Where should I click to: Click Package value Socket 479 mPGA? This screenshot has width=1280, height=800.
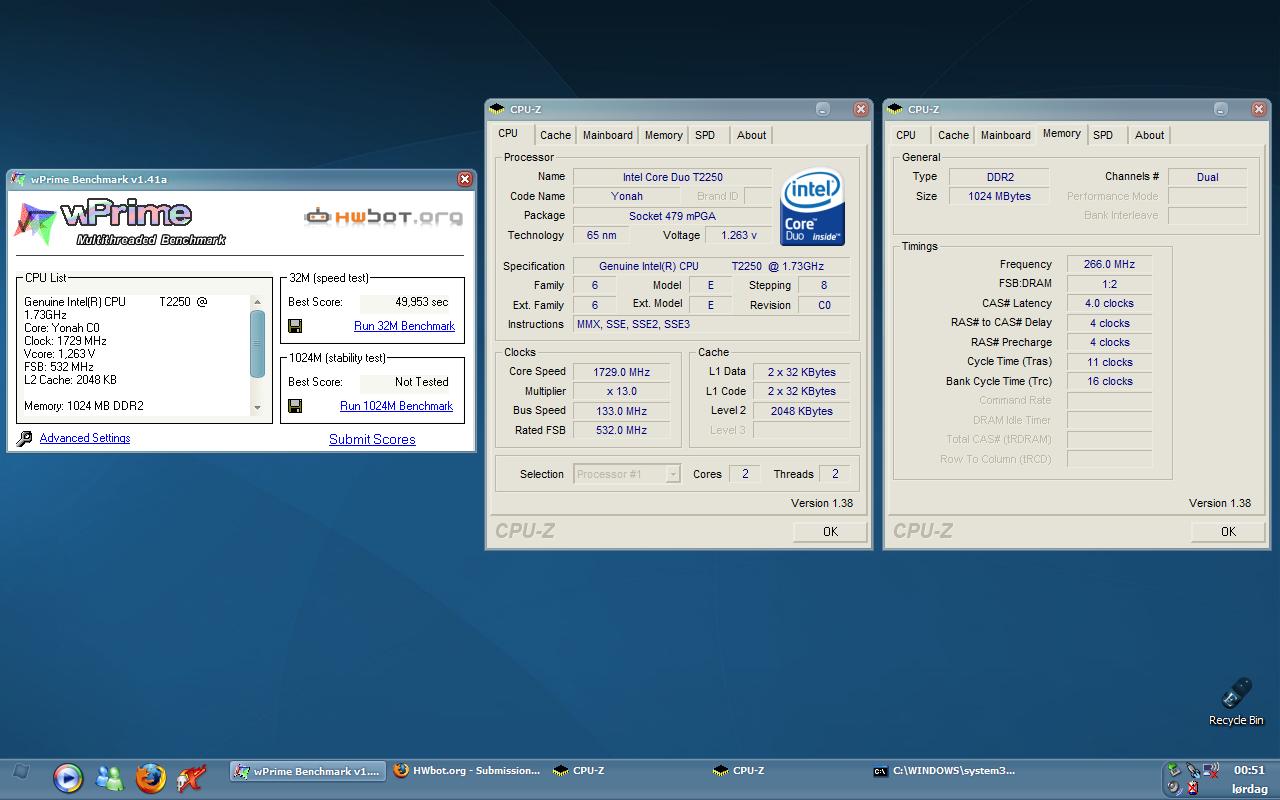[x=672, y=216]
